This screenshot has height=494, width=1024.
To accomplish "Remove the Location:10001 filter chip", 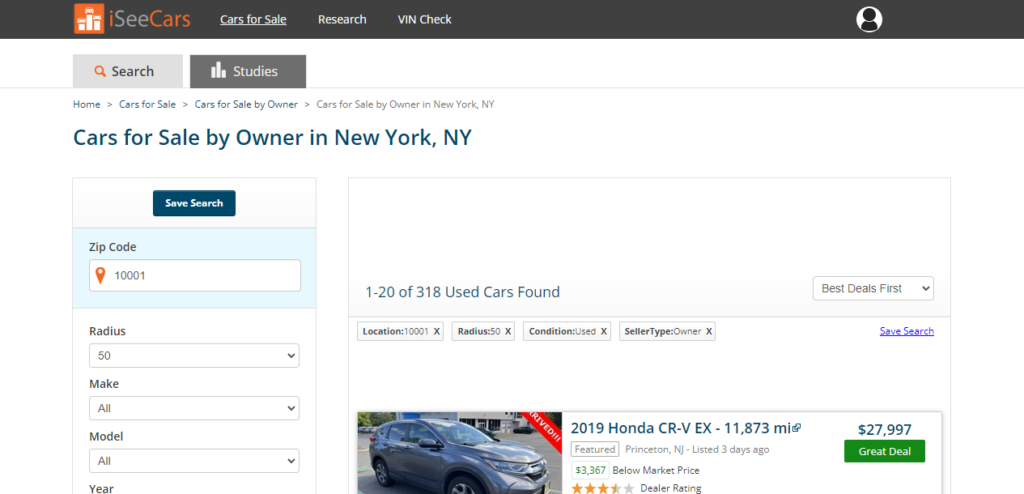I will click(437, 331).
